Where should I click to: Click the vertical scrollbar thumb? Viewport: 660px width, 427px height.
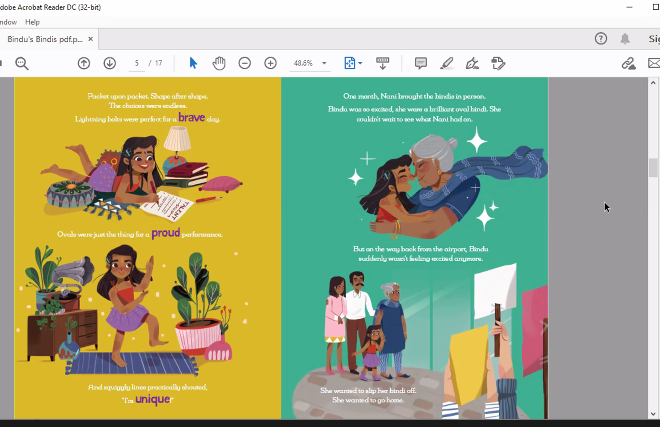tap(653, 168)
